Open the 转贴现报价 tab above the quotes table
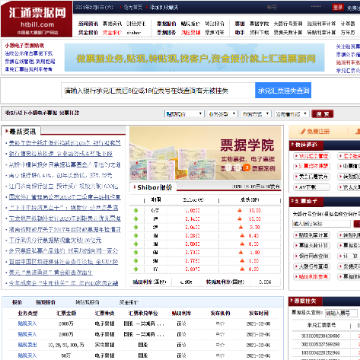 87,303
